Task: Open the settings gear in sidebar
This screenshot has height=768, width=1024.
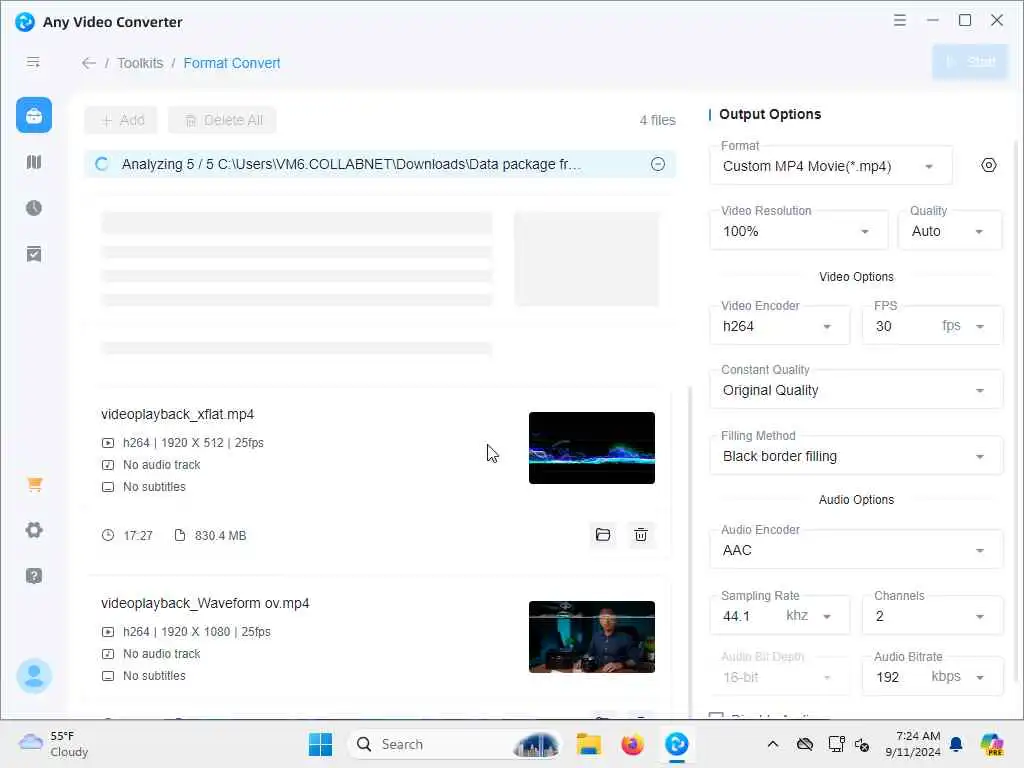Action: coord(34,530)
